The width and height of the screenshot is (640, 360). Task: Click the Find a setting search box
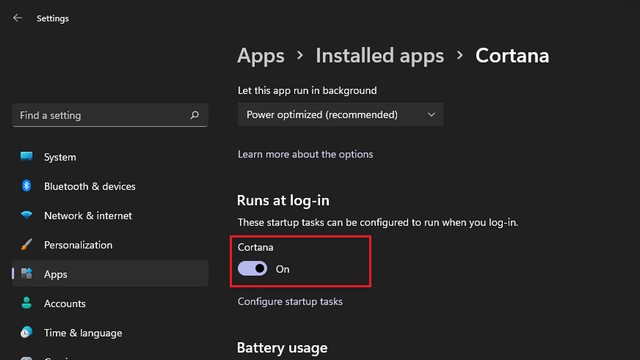point(110,115)
